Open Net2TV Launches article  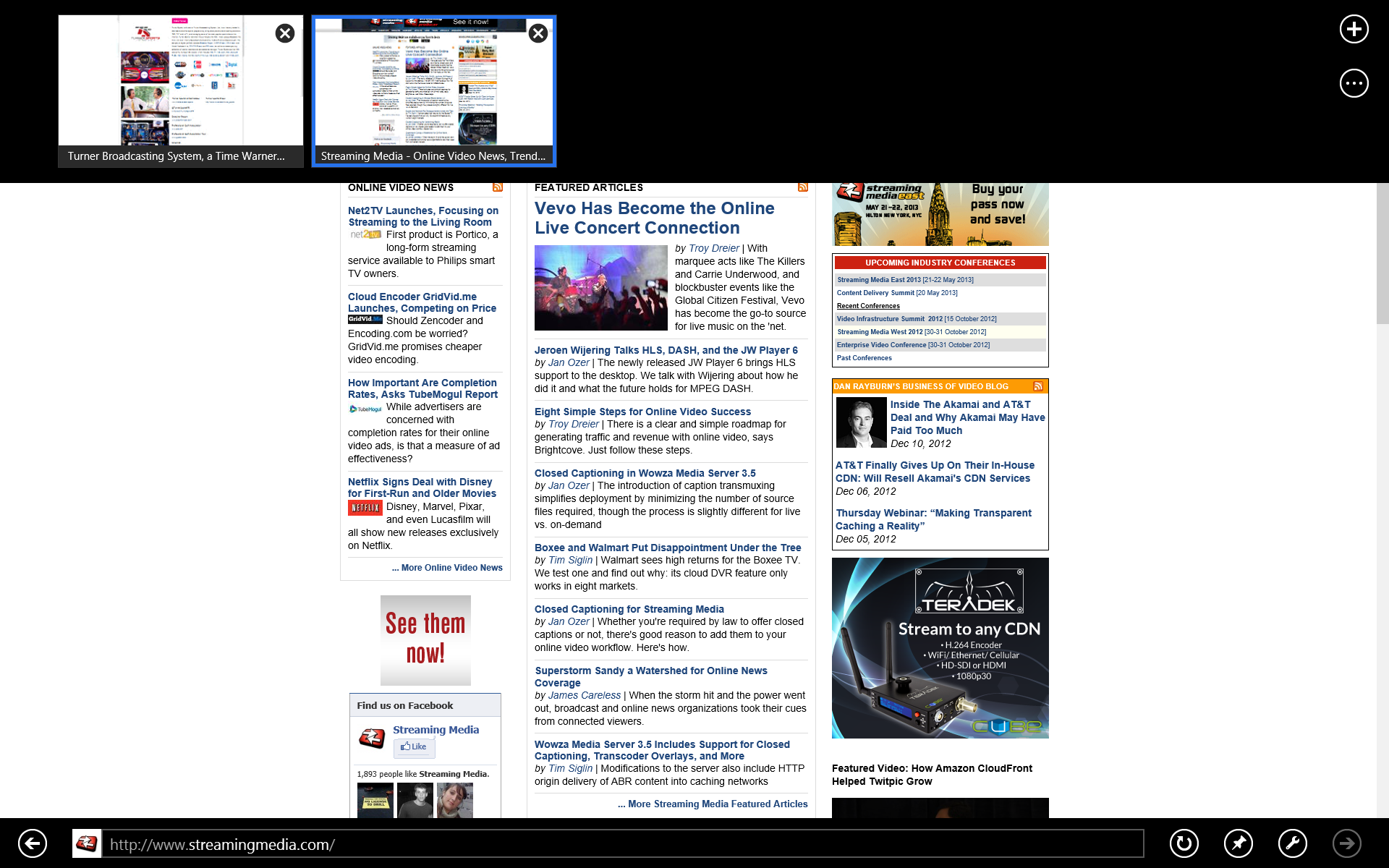pos(423,216)
